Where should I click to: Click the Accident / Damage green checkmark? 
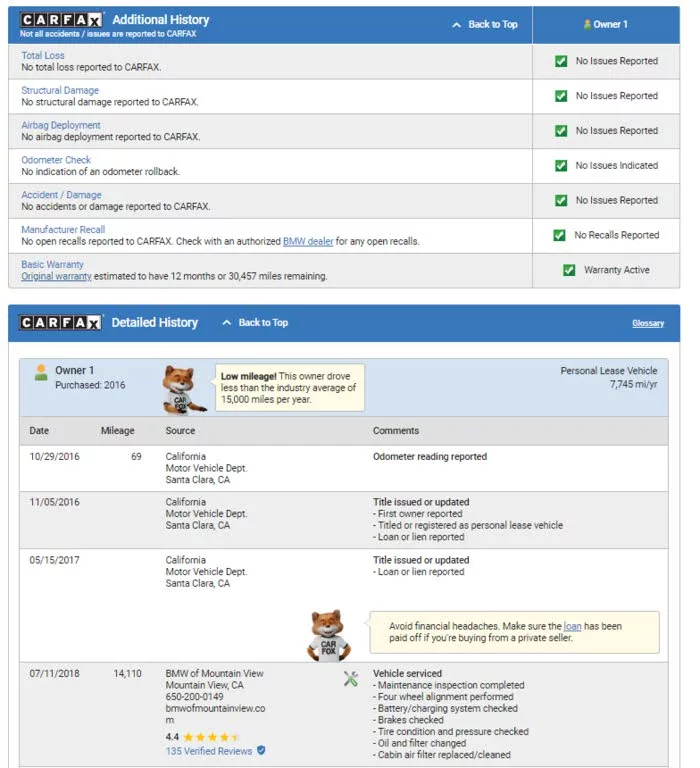[560, 200]
